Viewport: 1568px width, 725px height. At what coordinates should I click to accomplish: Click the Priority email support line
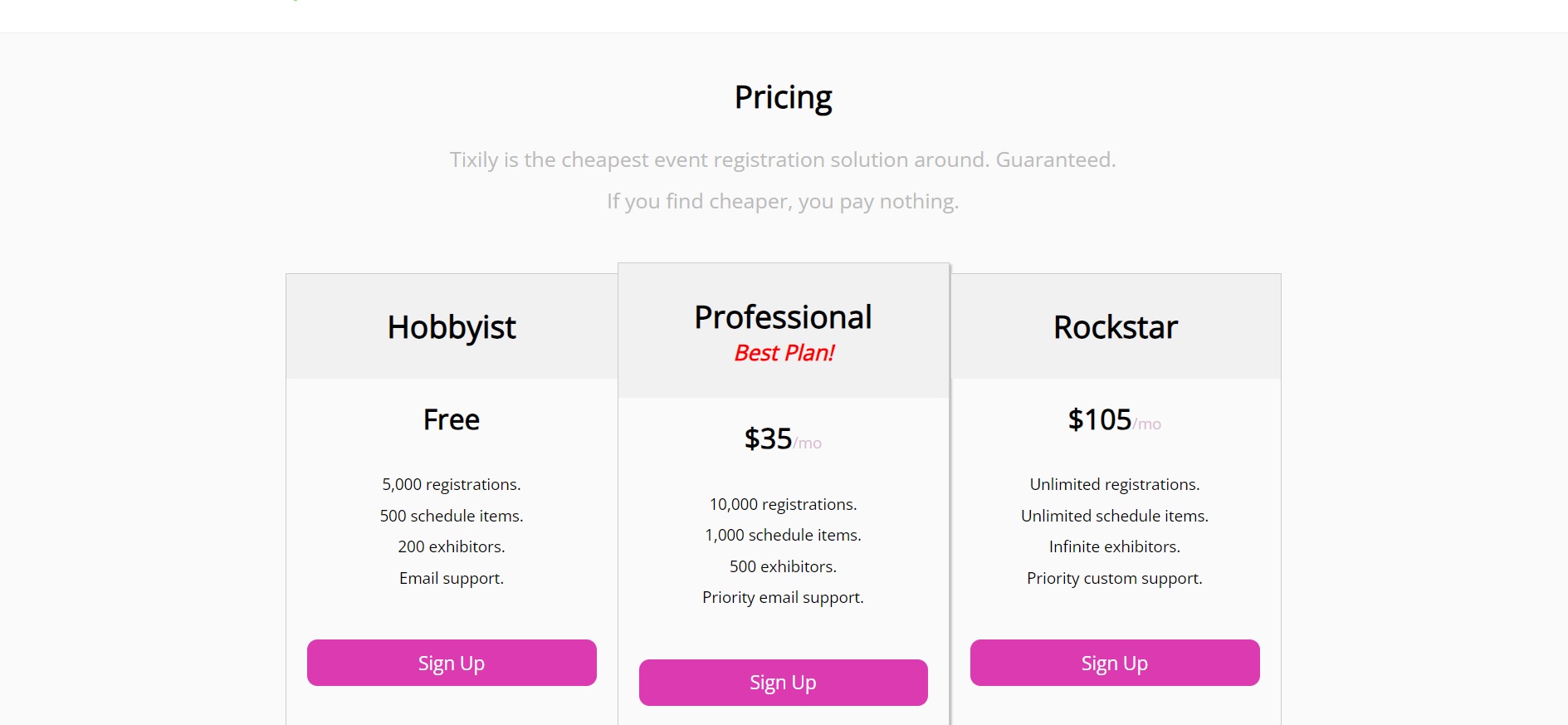point(783,597)
